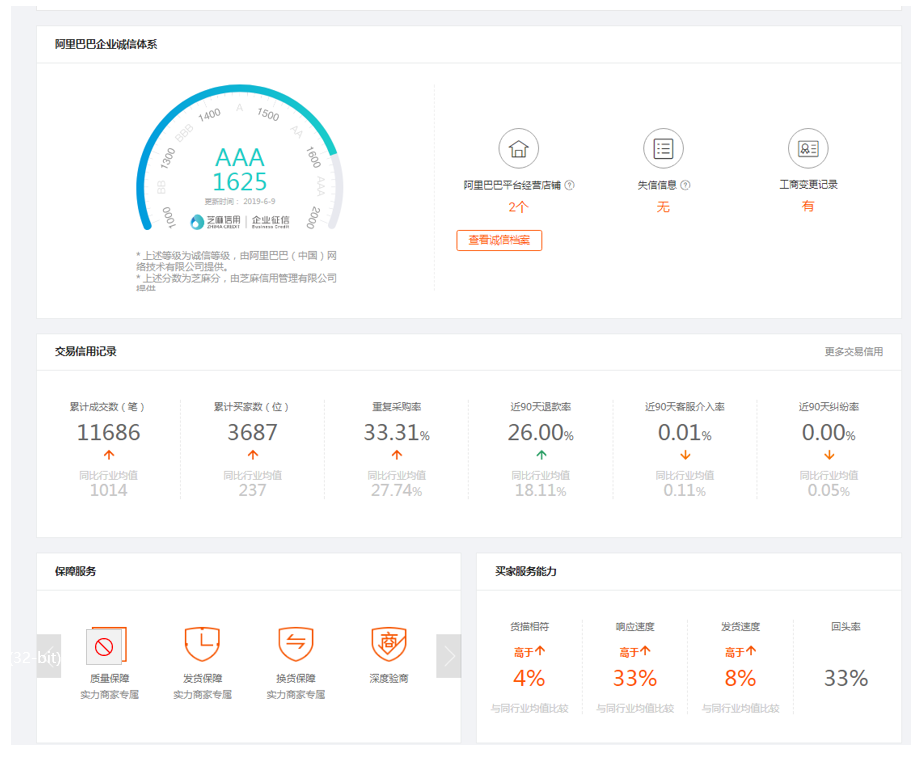The width and height of the screenshot is (919, 757).
Task: Click 高于 indicator above 4%
Action: coord(529,652)
